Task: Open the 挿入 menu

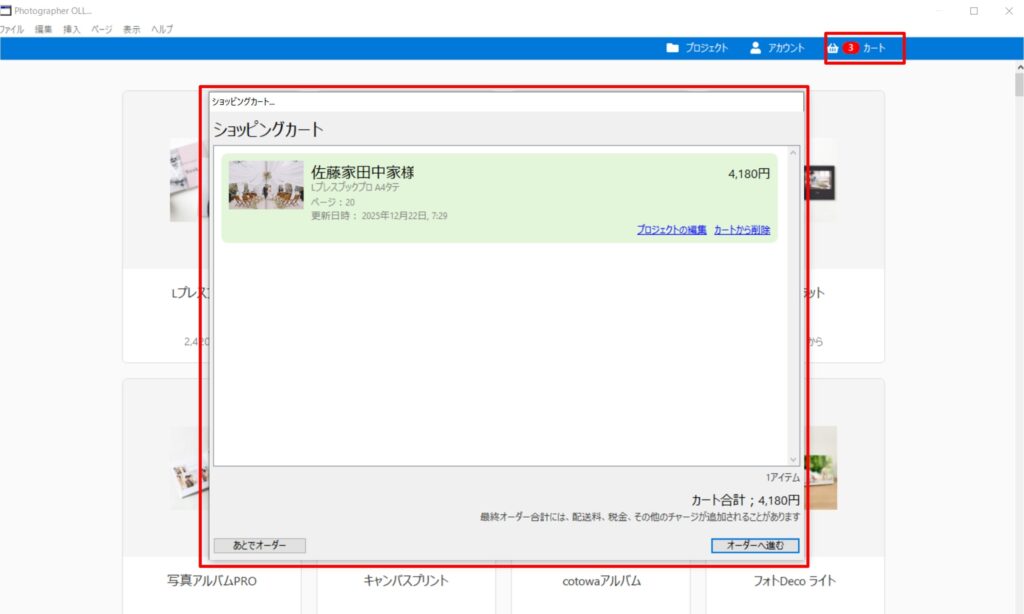Action: click(x=72, y=29)
